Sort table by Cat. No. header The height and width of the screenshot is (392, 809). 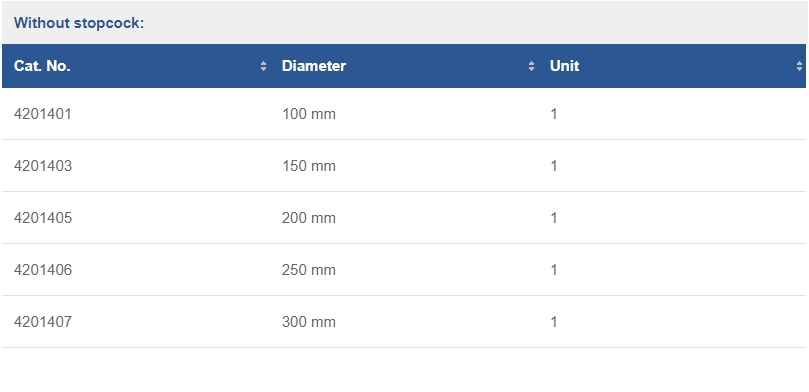tap(136, 66)
